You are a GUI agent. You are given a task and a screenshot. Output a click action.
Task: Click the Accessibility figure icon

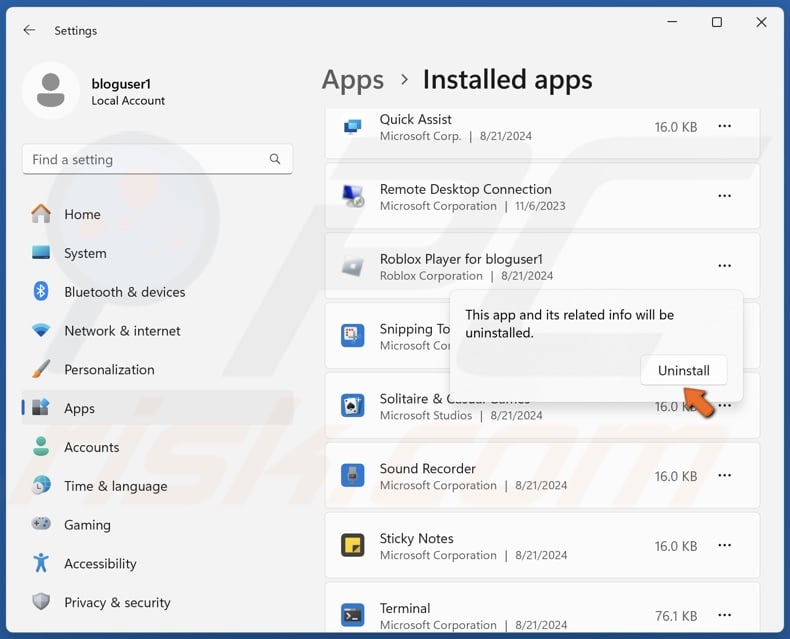pos(41,563)
